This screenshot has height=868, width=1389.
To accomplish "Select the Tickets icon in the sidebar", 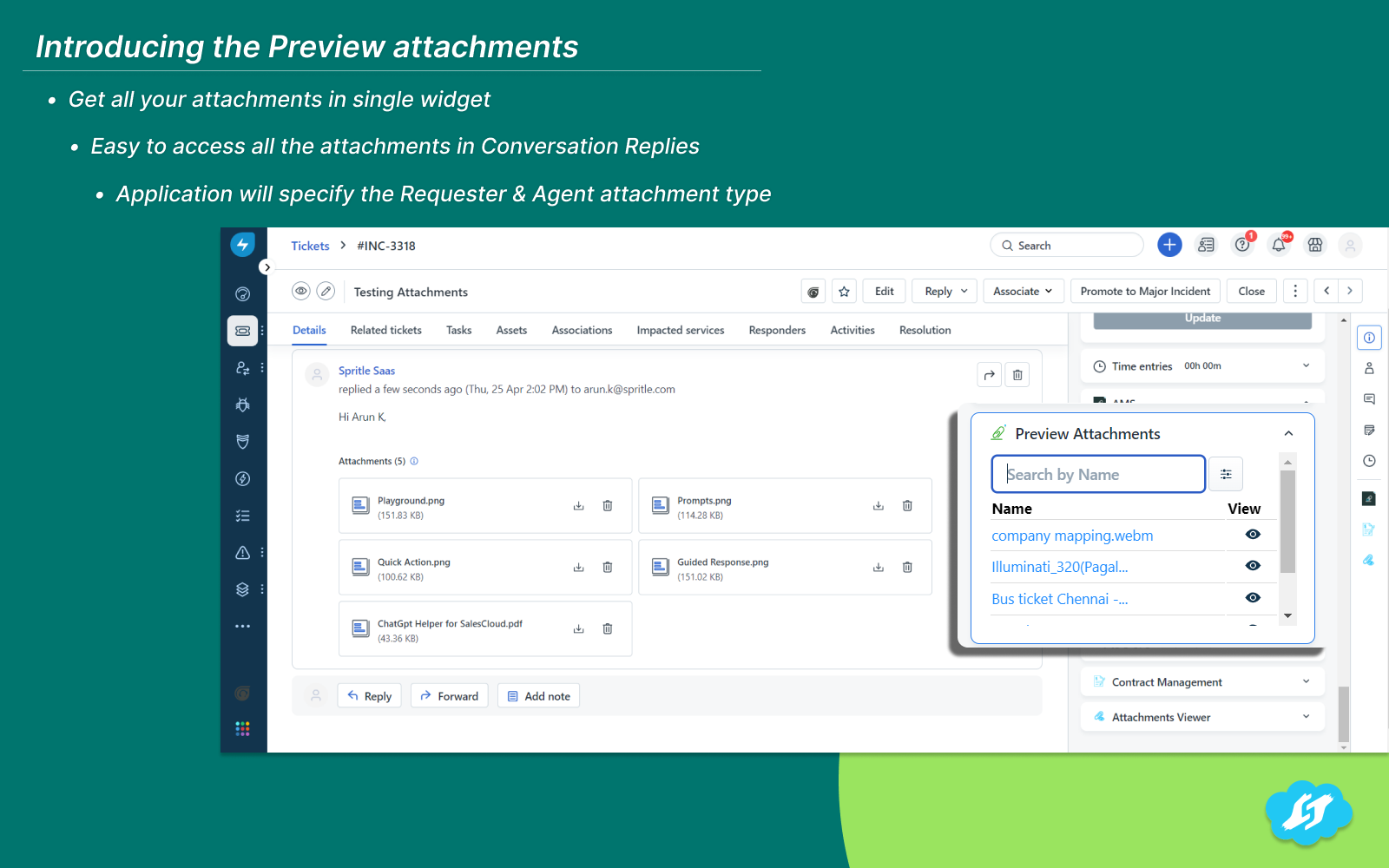I will click(x=242, y=331).
